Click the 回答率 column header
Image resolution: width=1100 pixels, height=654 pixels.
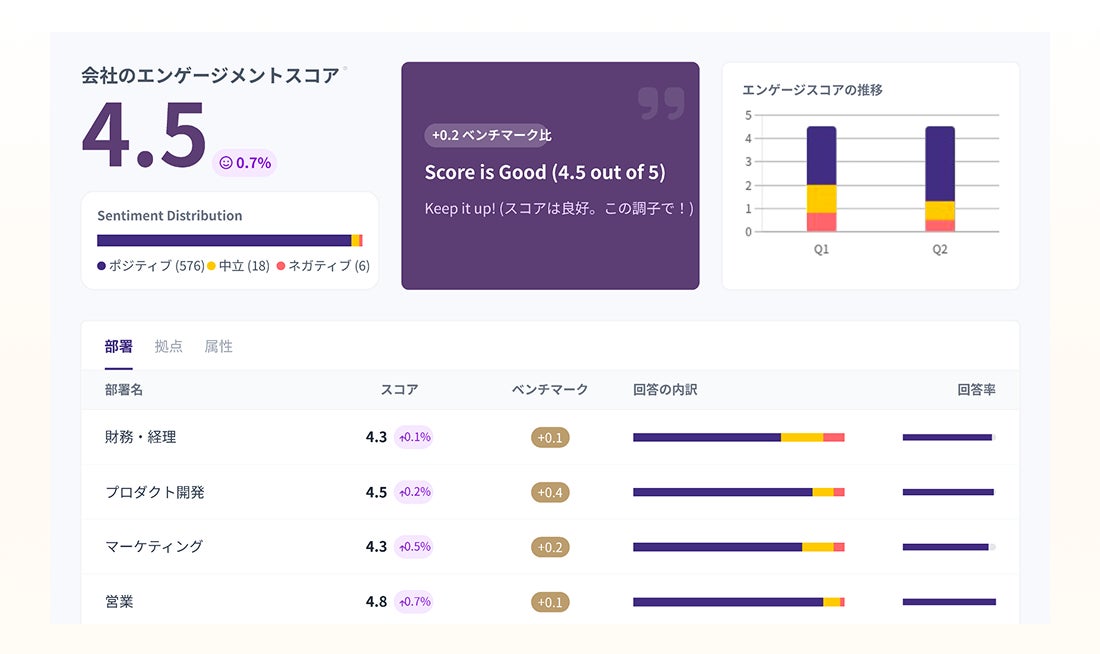point(976,390)
